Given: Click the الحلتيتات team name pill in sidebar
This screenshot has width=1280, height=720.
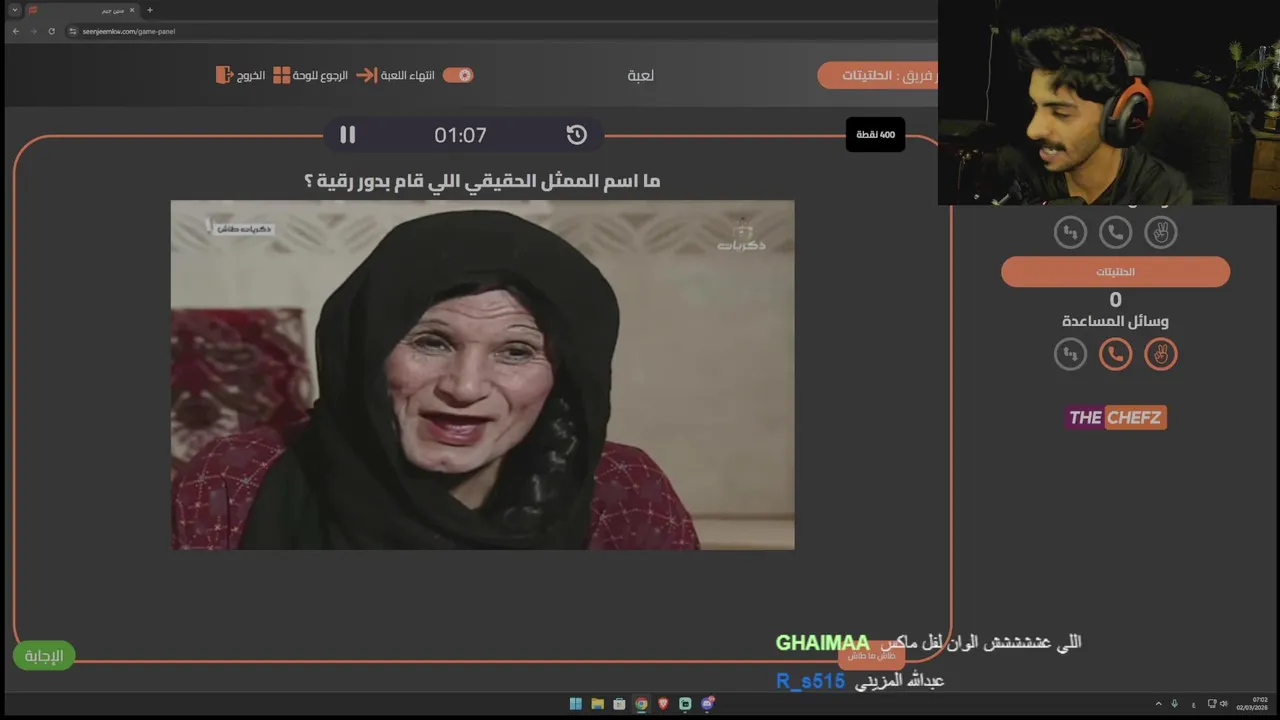Looking at the screenshot, I should point(1115,272).
